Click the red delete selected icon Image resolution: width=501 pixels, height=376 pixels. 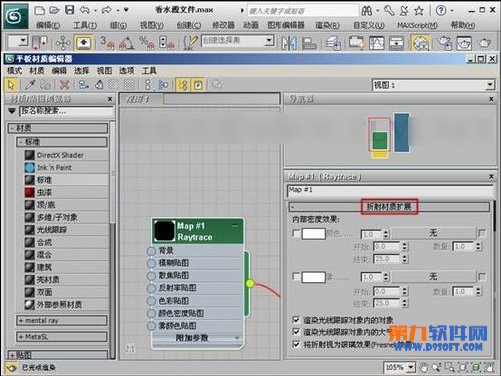(x=64, y=85)
